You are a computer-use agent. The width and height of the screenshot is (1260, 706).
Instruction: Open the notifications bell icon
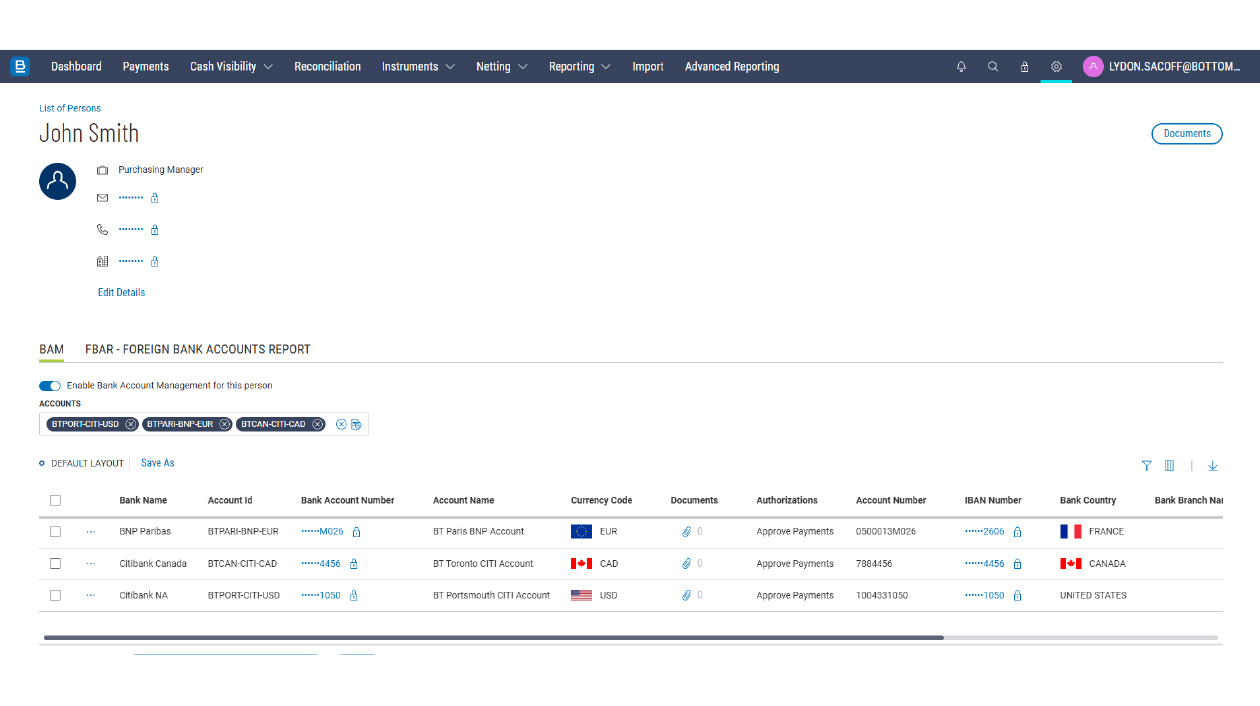click(961, 67)
